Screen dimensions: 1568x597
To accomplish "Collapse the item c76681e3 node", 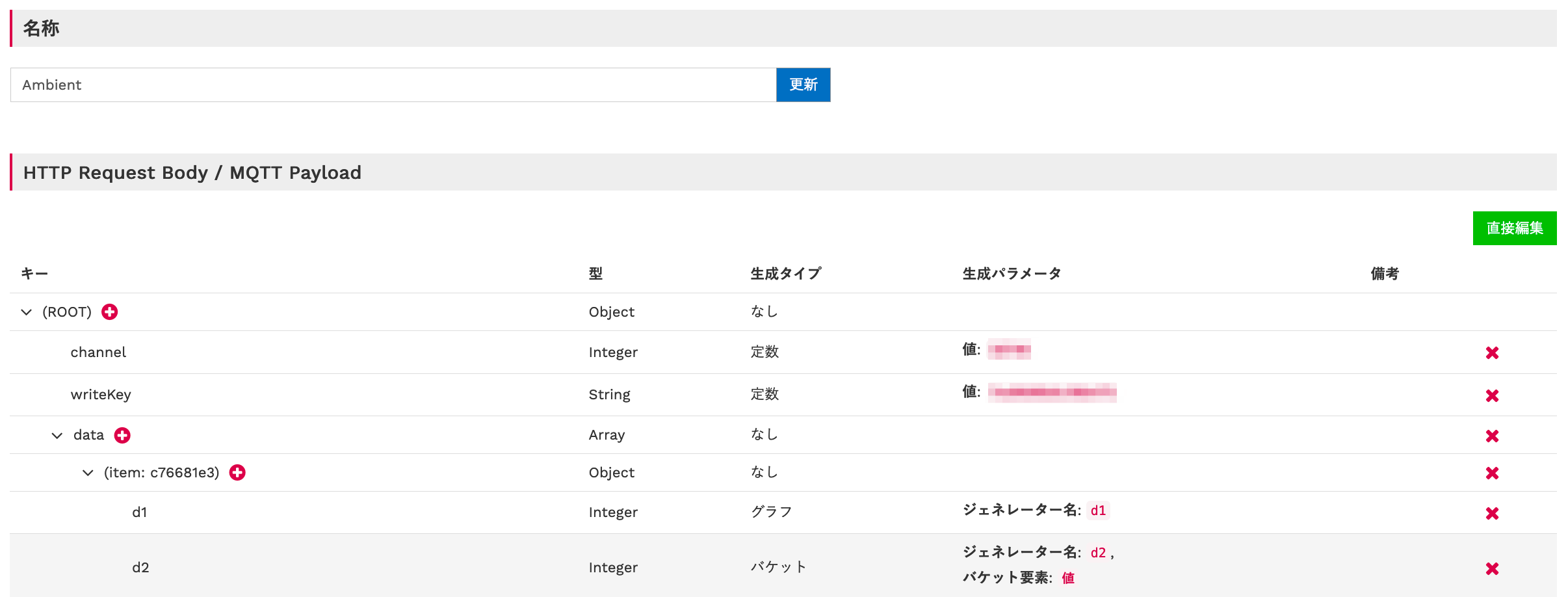I will click(88, 473).
